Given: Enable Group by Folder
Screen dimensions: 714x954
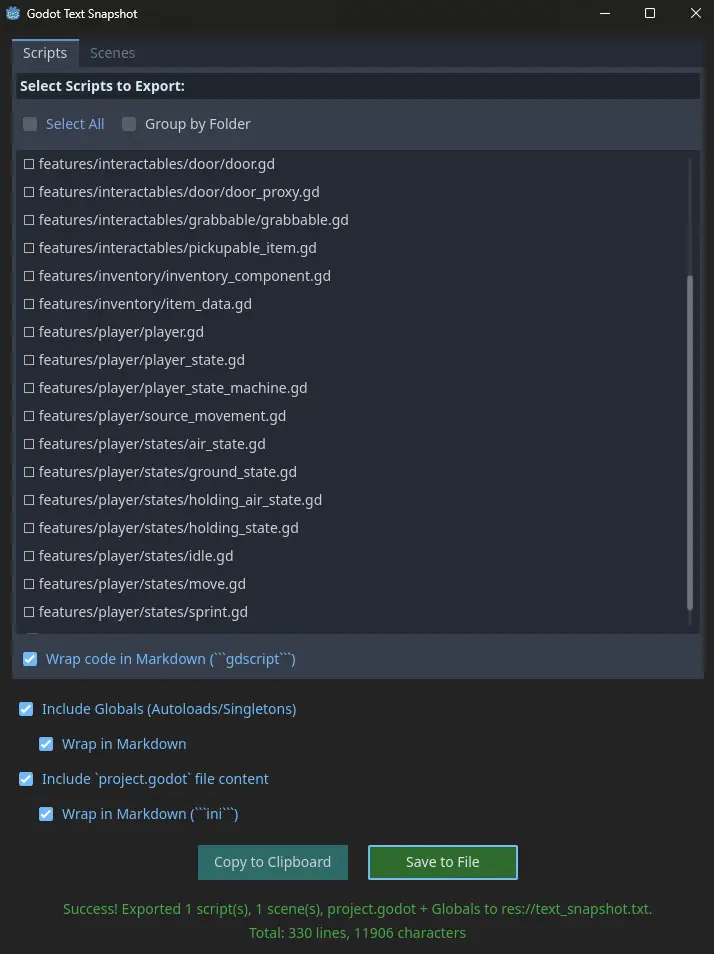Looking at the screenshot, I should coord(128,124).
